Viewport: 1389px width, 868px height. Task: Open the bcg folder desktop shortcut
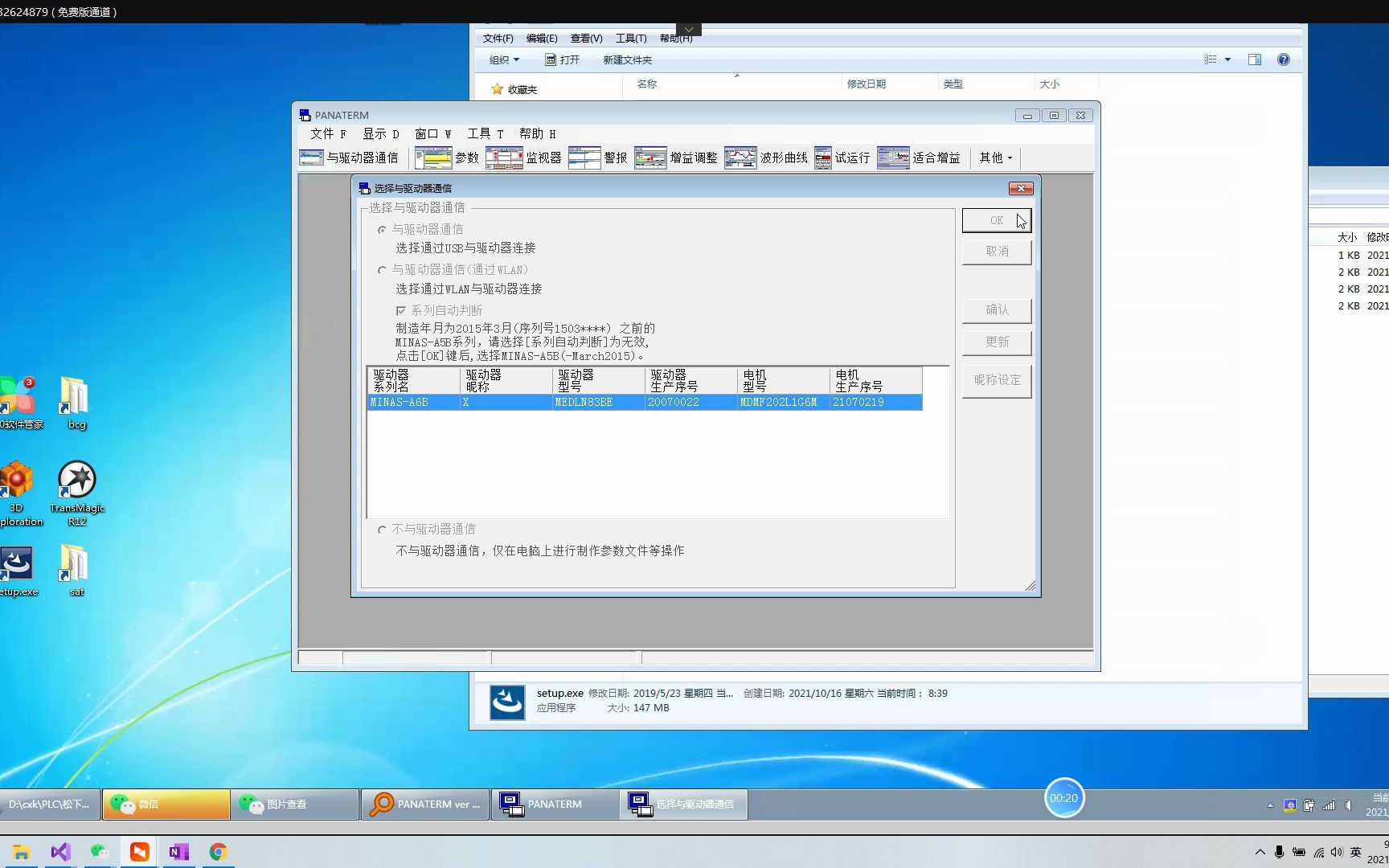click(76, 403)
